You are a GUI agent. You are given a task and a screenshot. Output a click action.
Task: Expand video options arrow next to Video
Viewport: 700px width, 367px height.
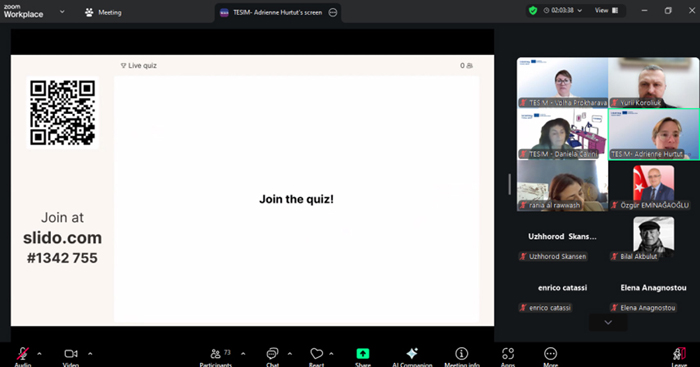point(90,354)
